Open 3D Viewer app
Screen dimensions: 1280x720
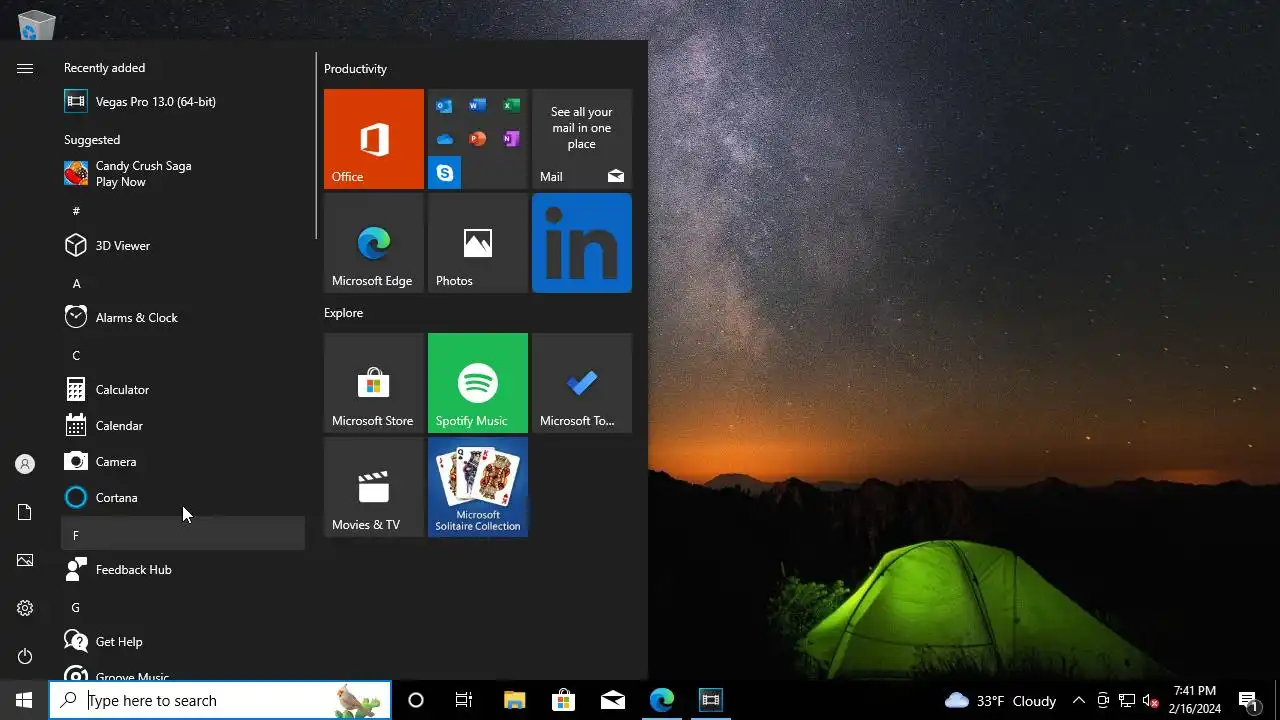(x=183, y=245)
